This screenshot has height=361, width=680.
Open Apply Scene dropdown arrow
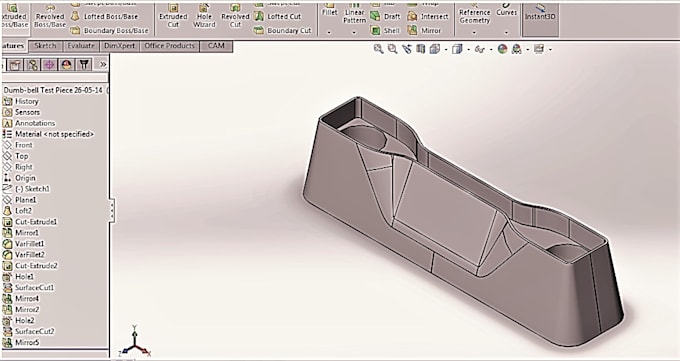(x=527, y=50)
